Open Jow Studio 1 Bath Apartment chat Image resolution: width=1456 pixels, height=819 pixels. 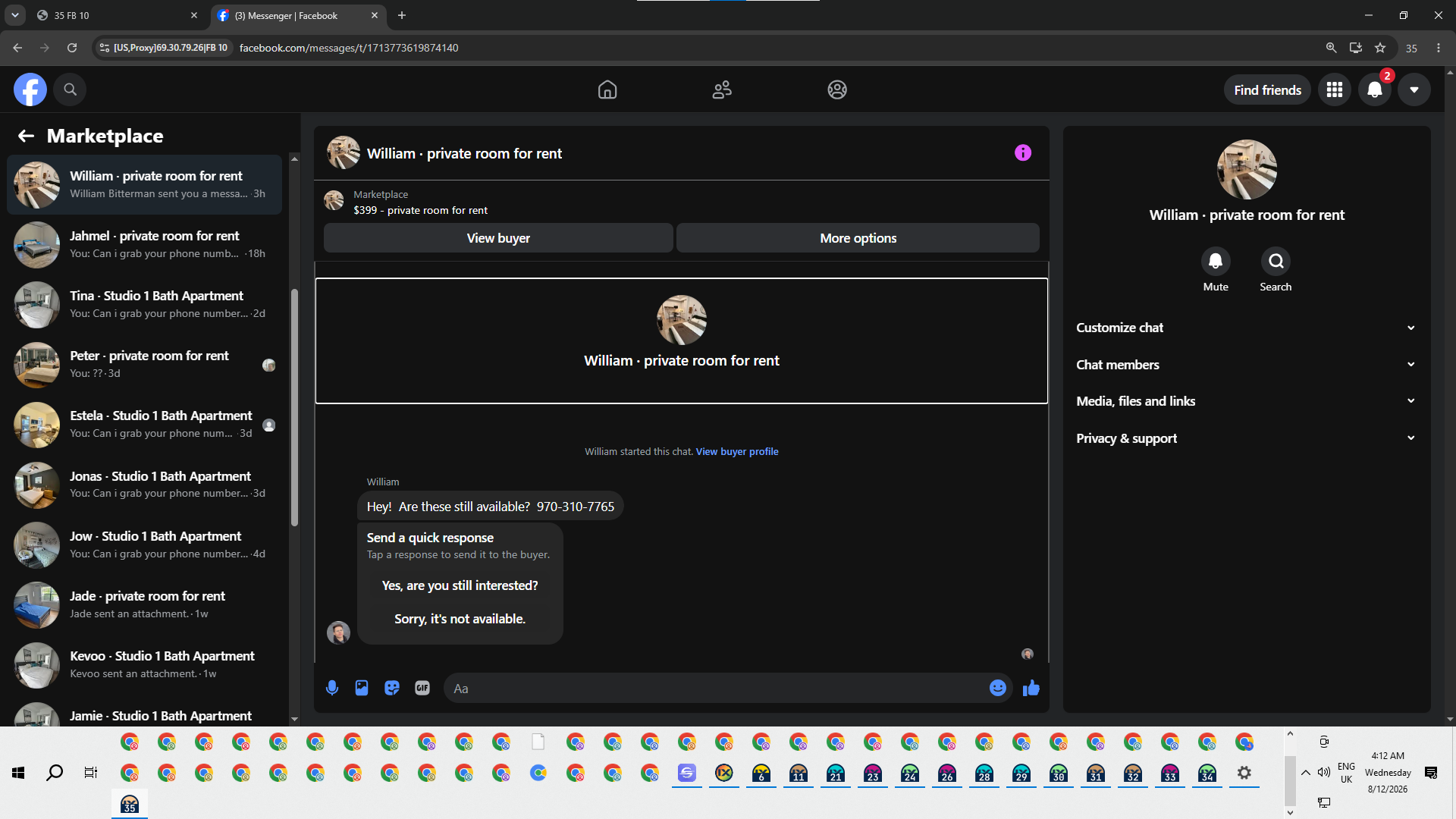tap(144, 544)
